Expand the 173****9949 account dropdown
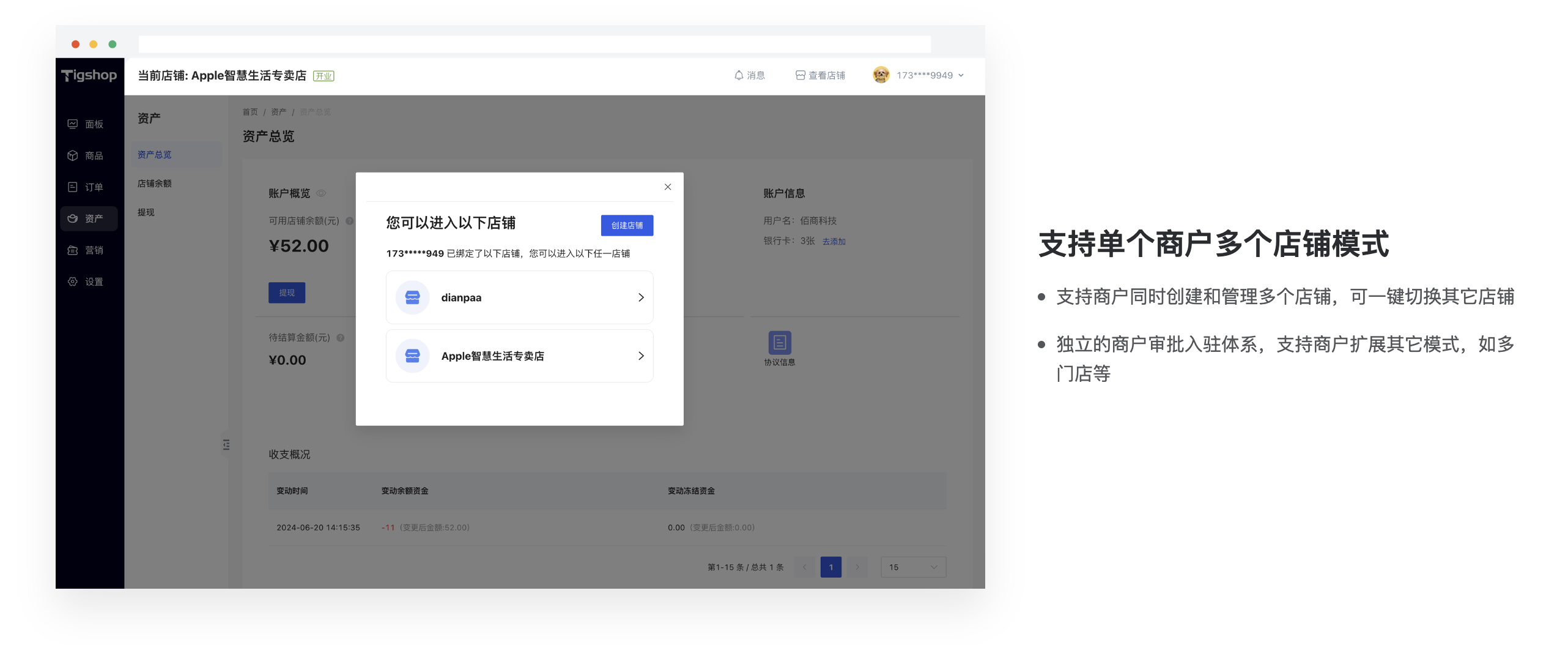The image size is (1568, 645). click(961, 75)
